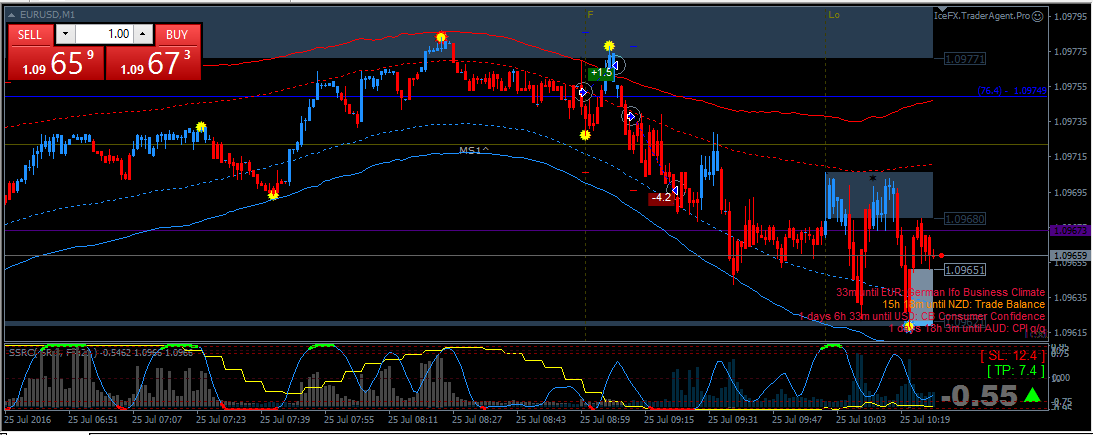Click the 25 Jul 08:59 time label
The image size is (1093, 435).
[x=606, y=420]
